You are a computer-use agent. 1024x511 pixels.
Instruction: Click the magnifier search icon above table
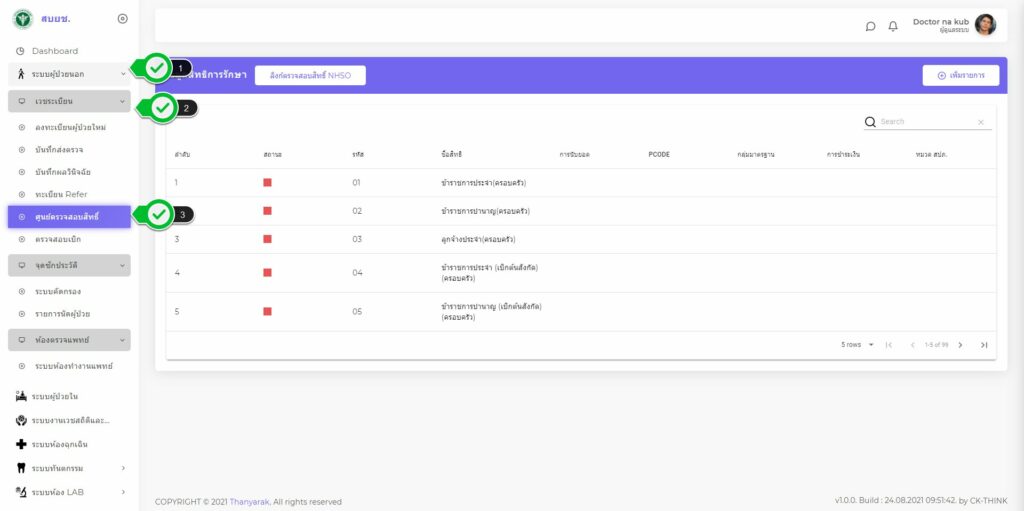[870, 122]
